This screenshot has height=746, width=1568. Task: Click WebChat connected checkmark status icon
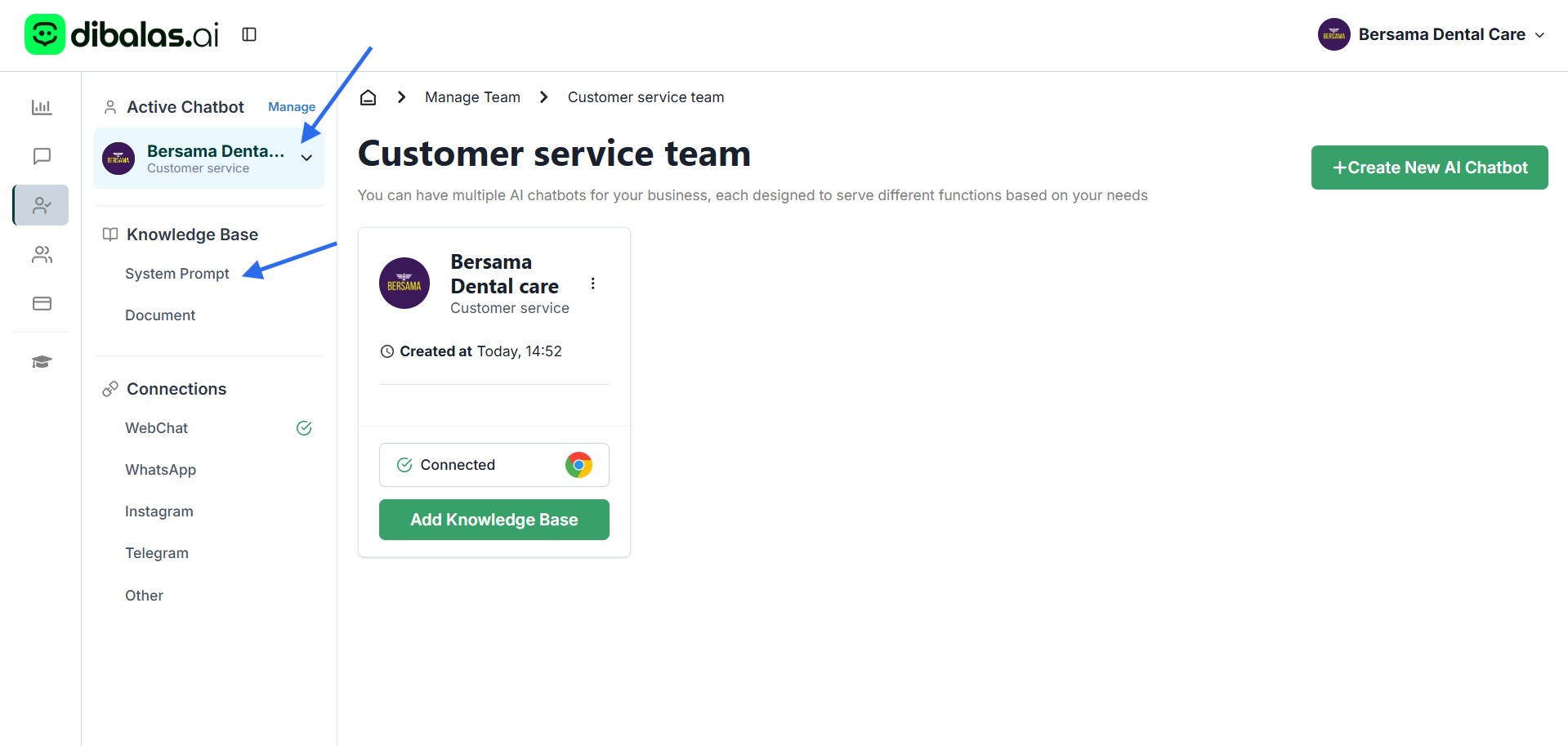pyautogui.click(x=304, y=428)
